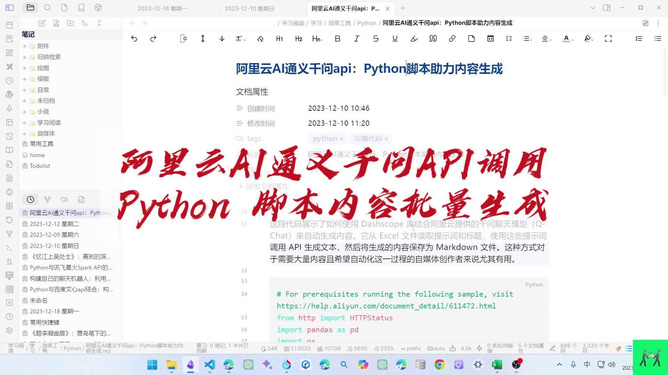Switch to the 2023-12-10 星期日 tab
The image size is (668, 375).
[x=250, y=9]
